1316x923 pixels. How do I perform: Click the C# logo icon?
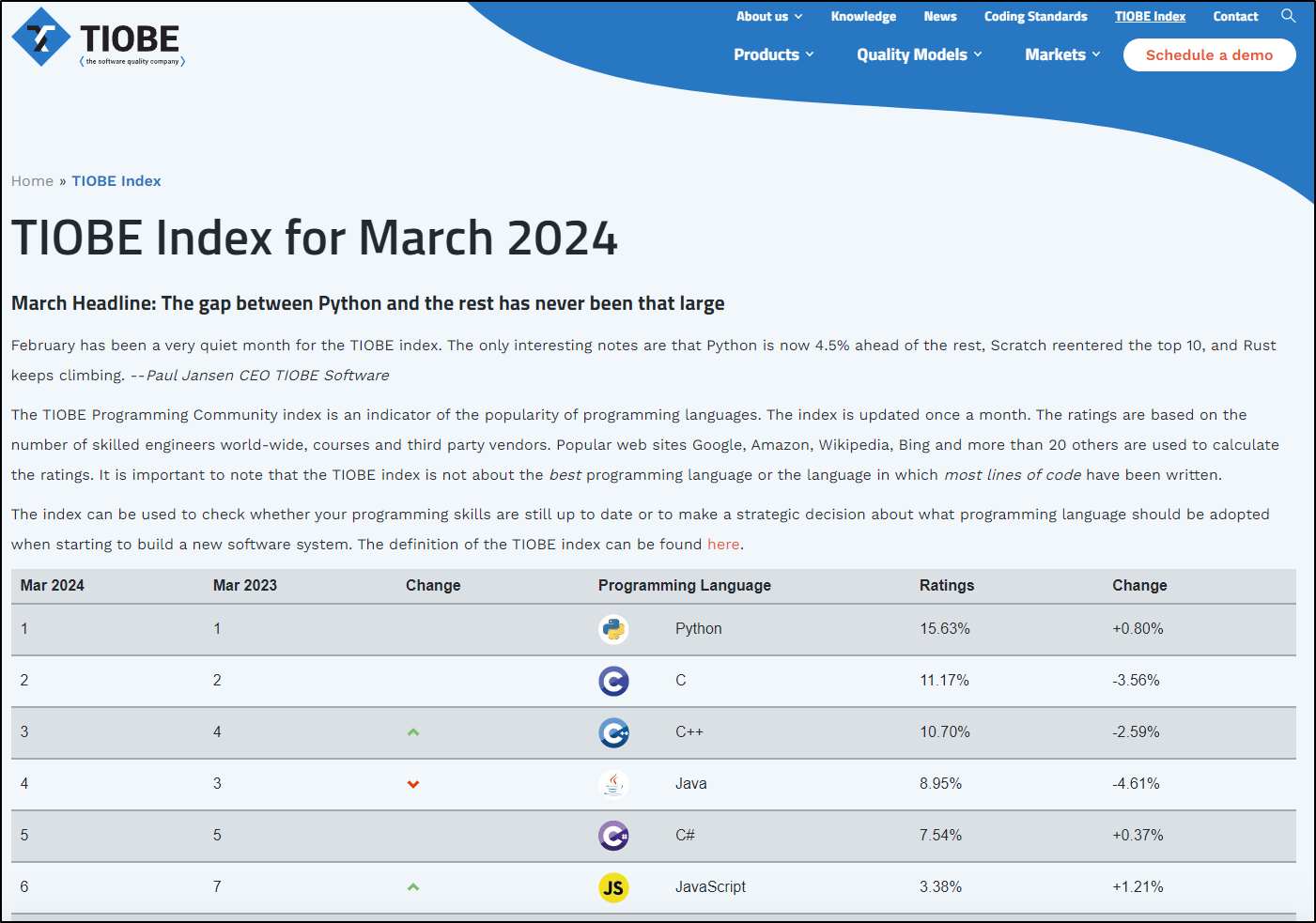(613, 836)
